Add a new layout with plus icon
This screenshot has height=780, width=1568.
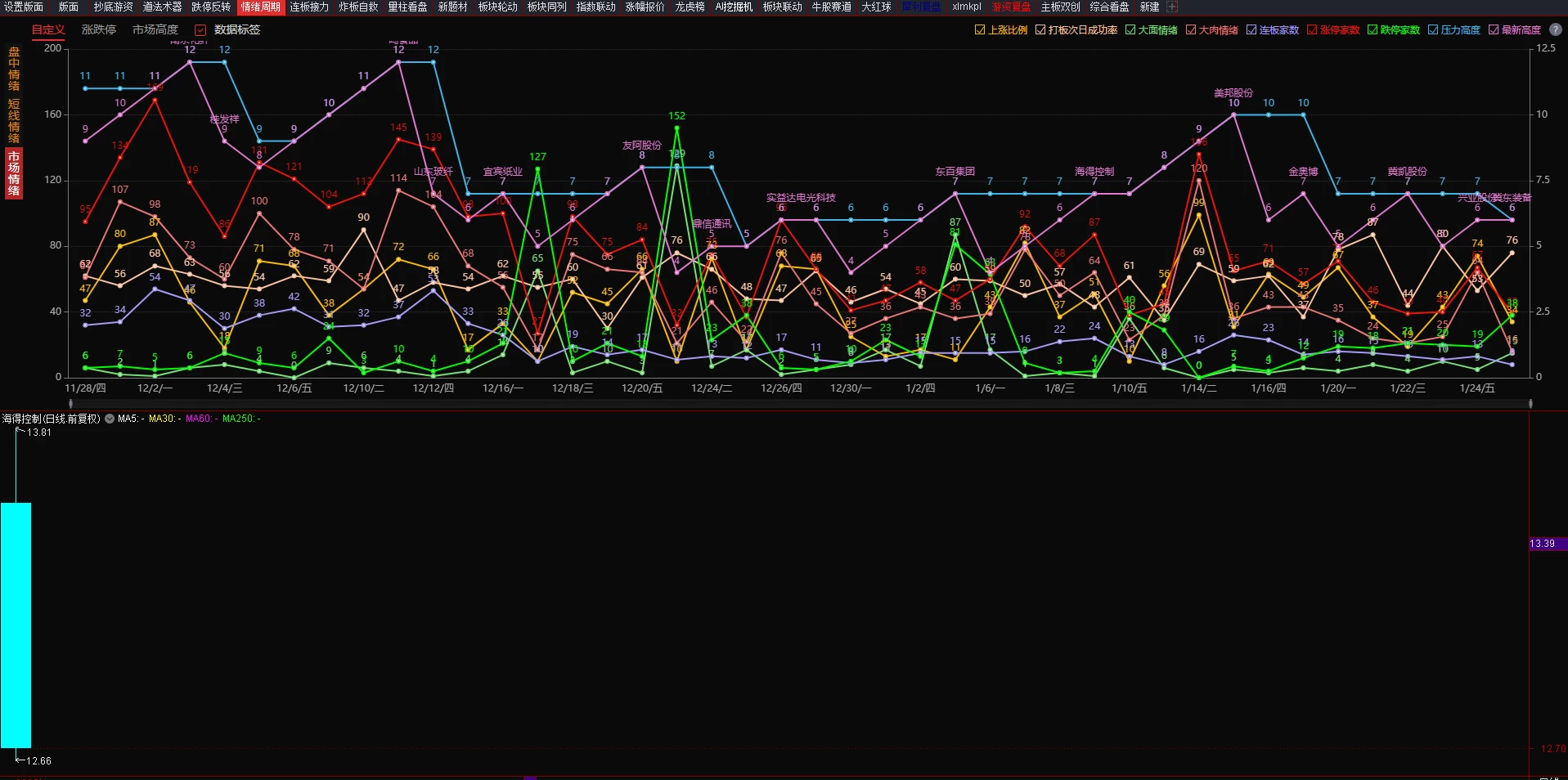pyautogui.click(x=1172, y=7)
